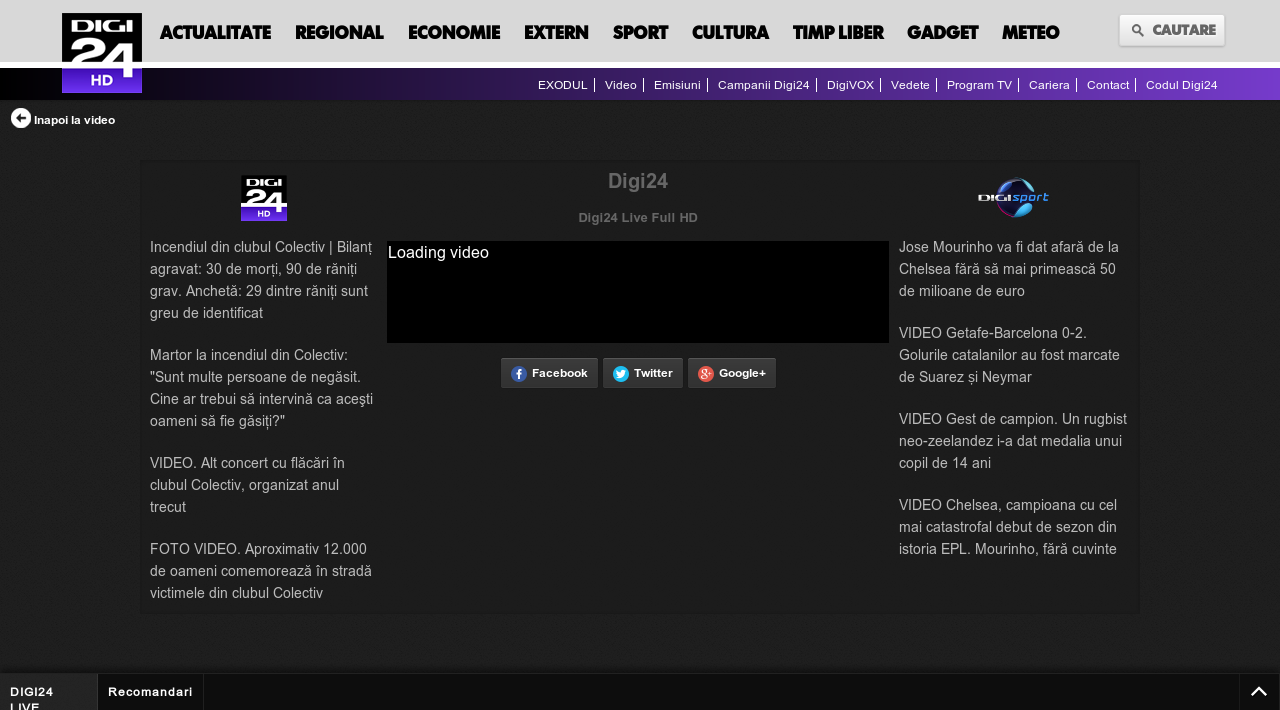Viewport: 1280px width, 710px height.
Task: Click the Digi24 HD logo in header
Action: [102, 53]
